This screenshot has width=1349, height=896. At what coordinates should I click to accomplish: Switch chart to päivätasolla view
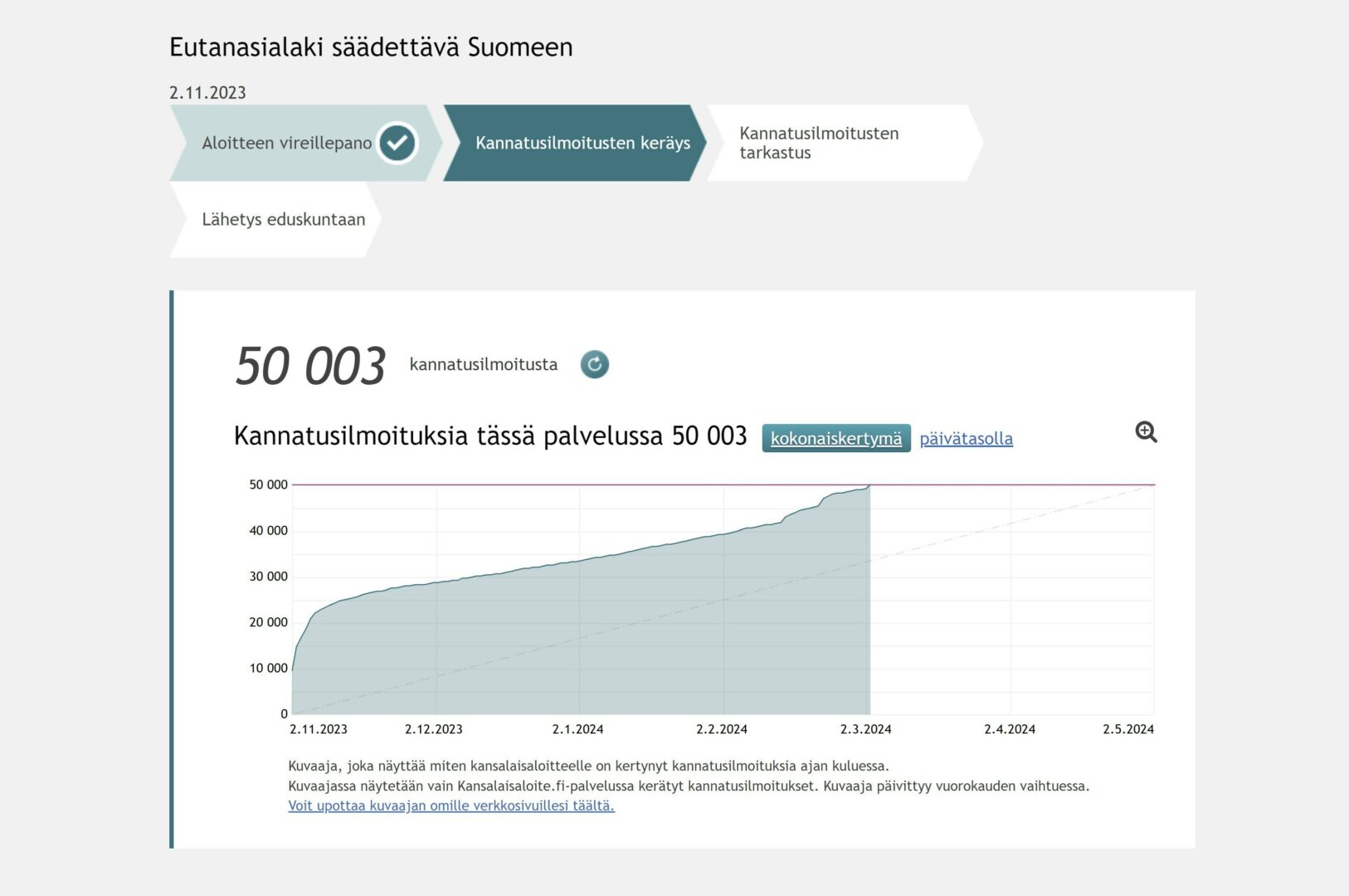966,438
